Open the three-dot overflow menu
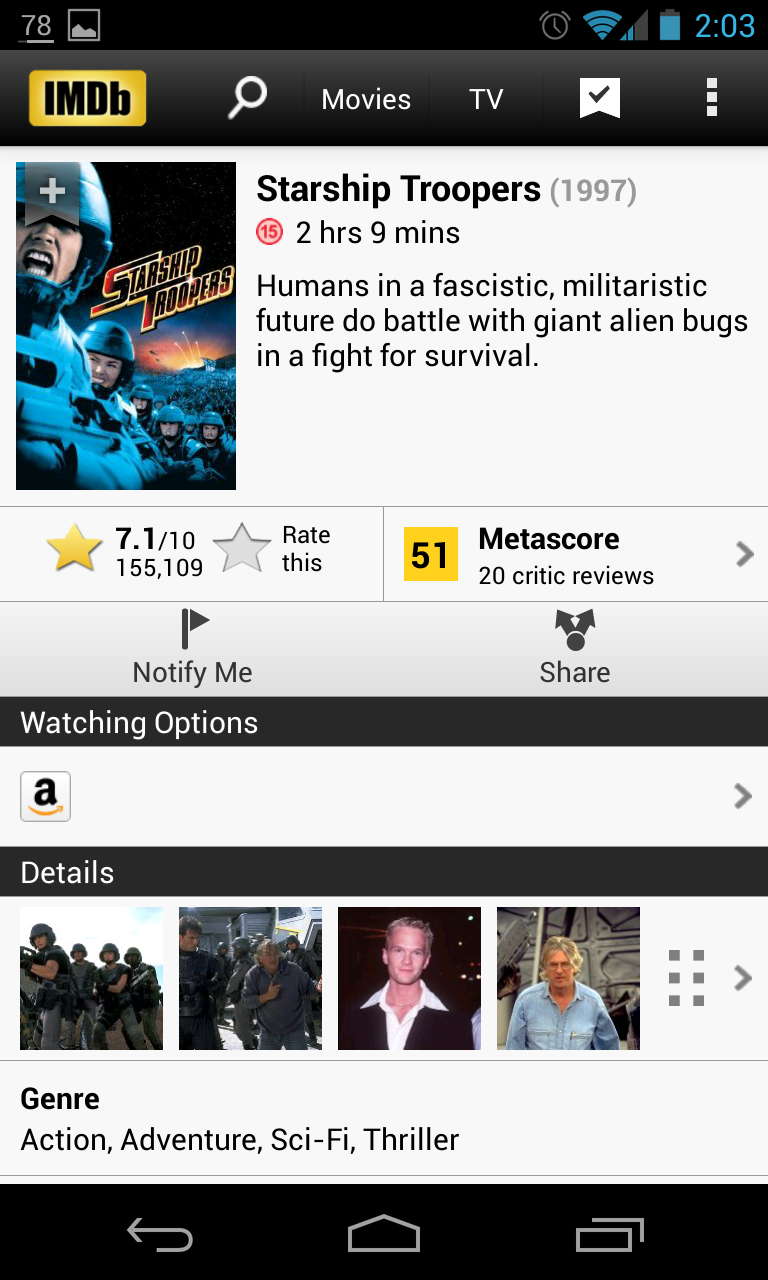The width and height of the screenshot is (768, 1280). click(712, 98)
